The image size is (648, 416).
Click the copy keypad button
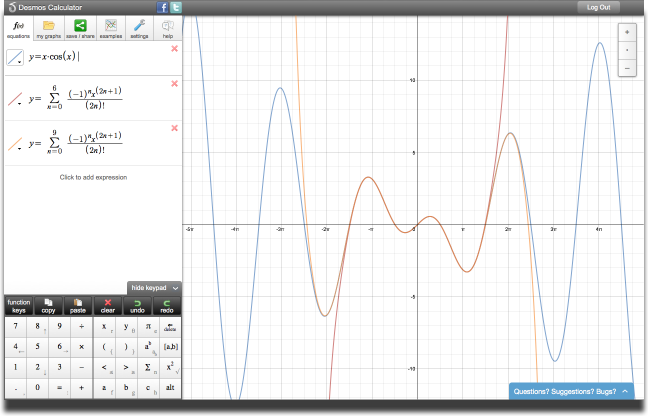coord(48,306)
